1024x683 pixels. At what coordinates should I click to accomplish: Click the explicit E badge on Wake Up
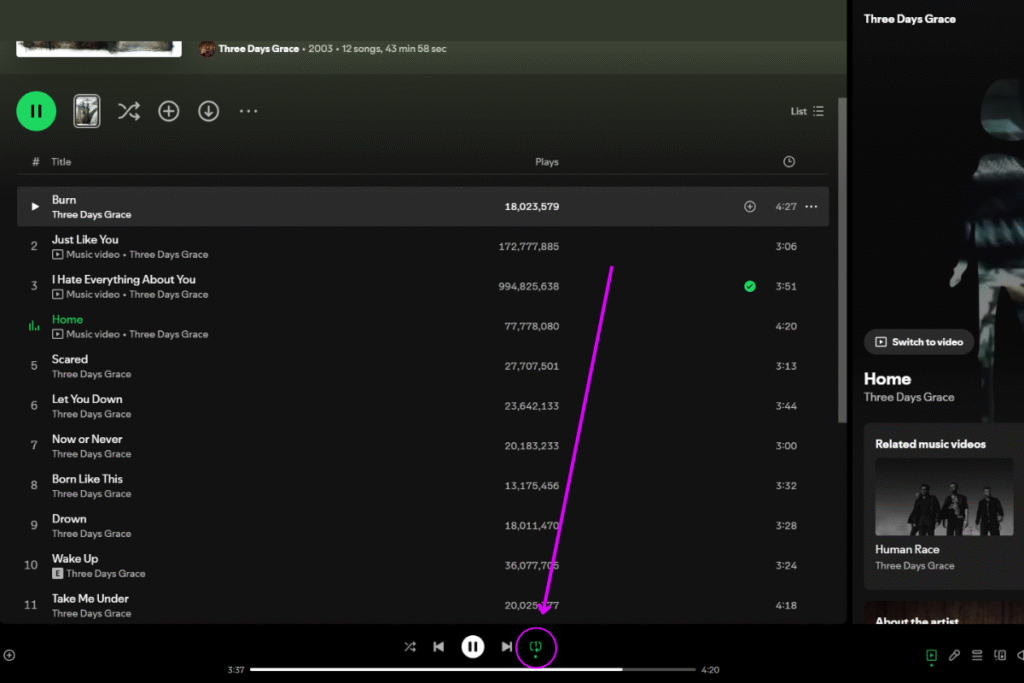[57, 573]
